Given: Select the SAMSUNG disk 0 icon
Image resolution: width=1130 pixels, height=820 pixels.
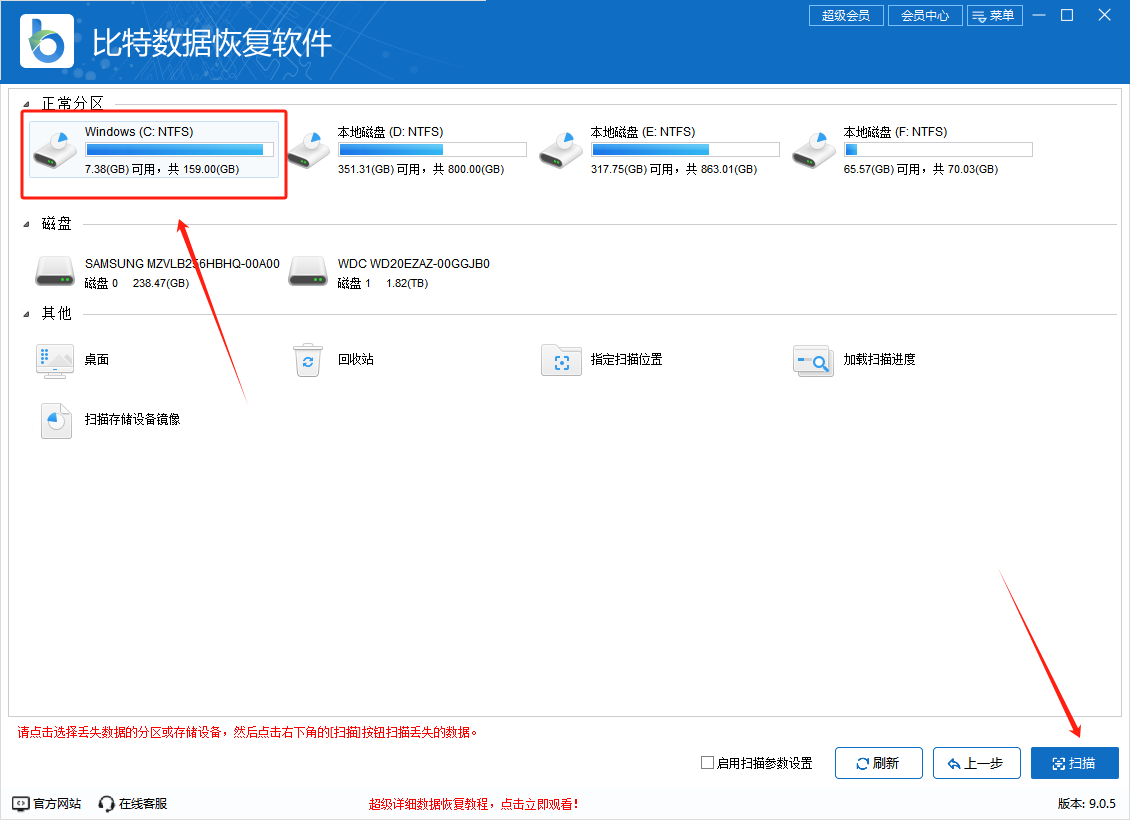Looking at the screenshot, I should click(54, 272).
